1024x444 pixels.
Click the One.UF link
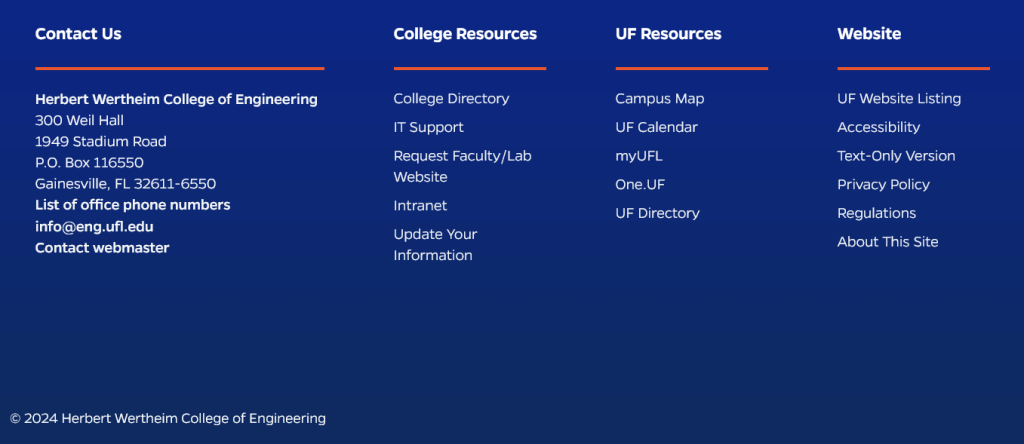640,185
